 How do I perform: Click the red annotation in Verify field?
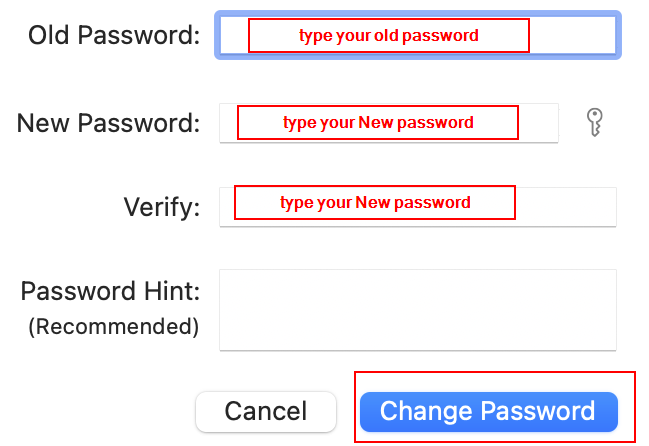click(x=374, y=203)
